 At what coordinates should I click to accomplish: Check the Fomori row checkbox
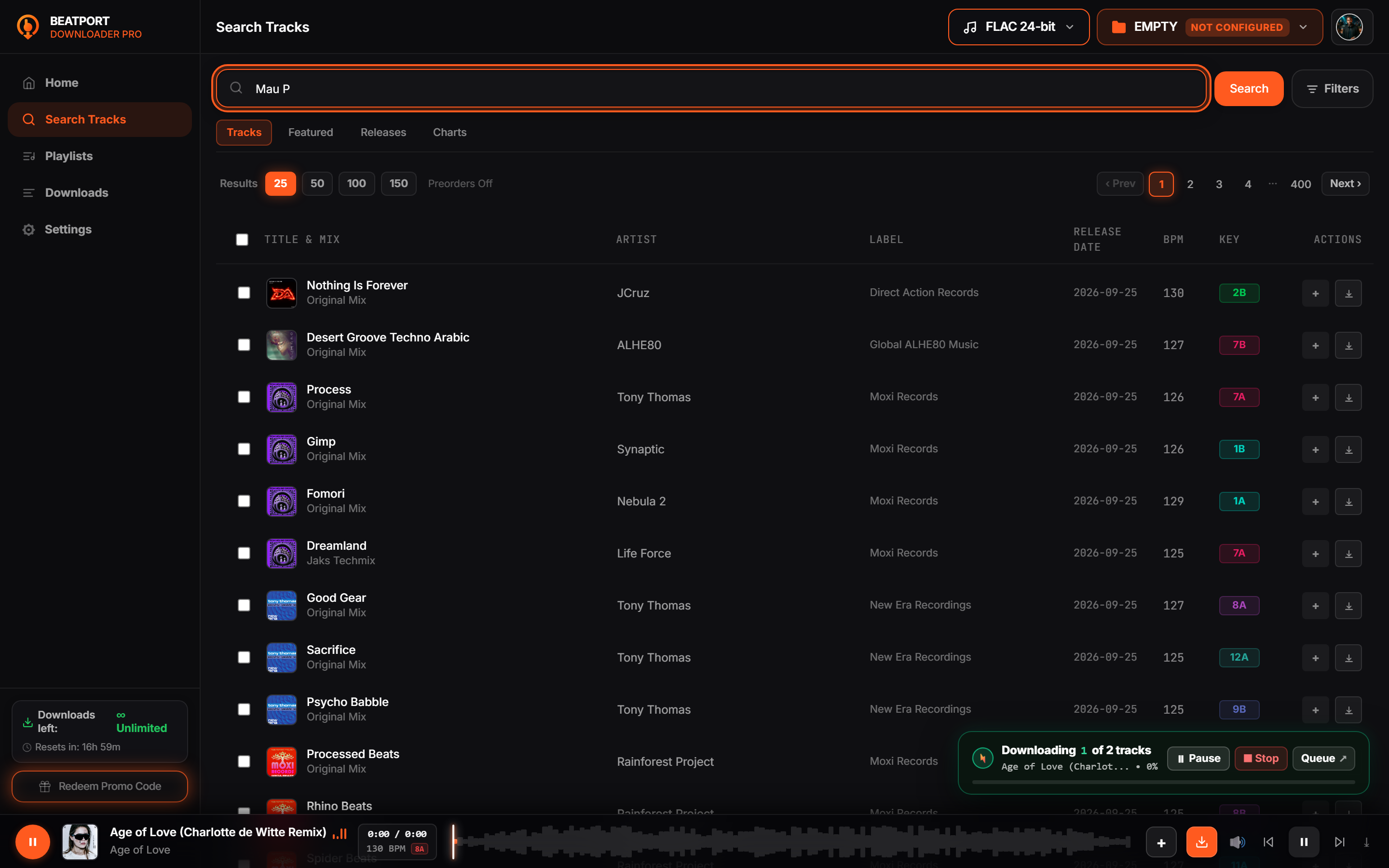click(244, 501)
